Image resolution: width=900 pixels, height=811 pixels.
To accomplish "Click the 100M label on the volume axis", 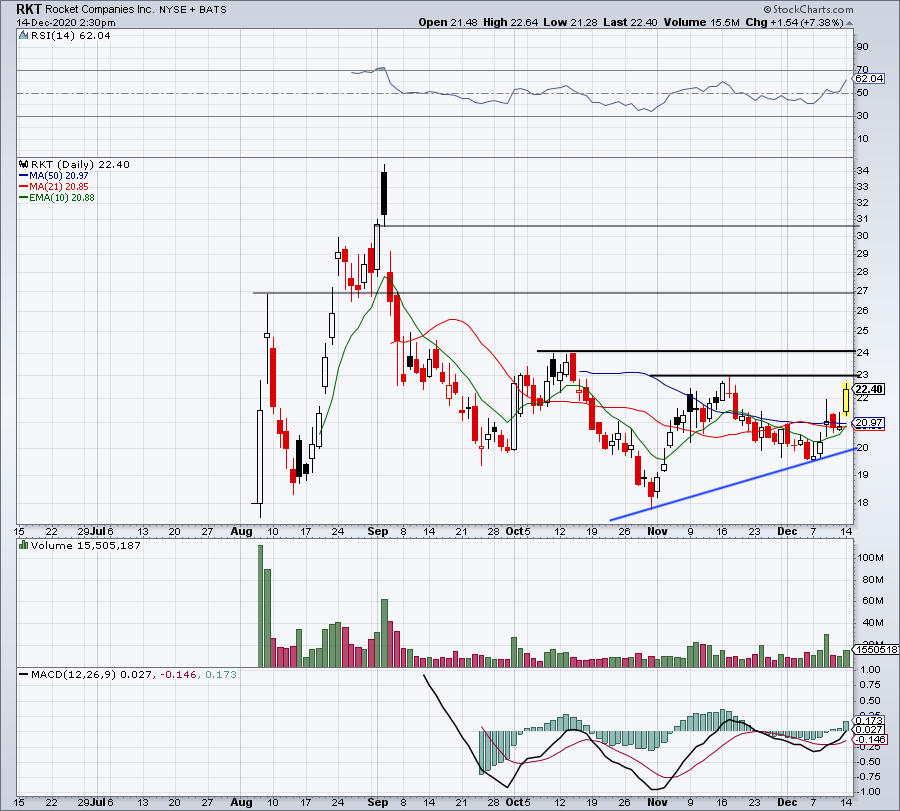I will click(871, 557).
